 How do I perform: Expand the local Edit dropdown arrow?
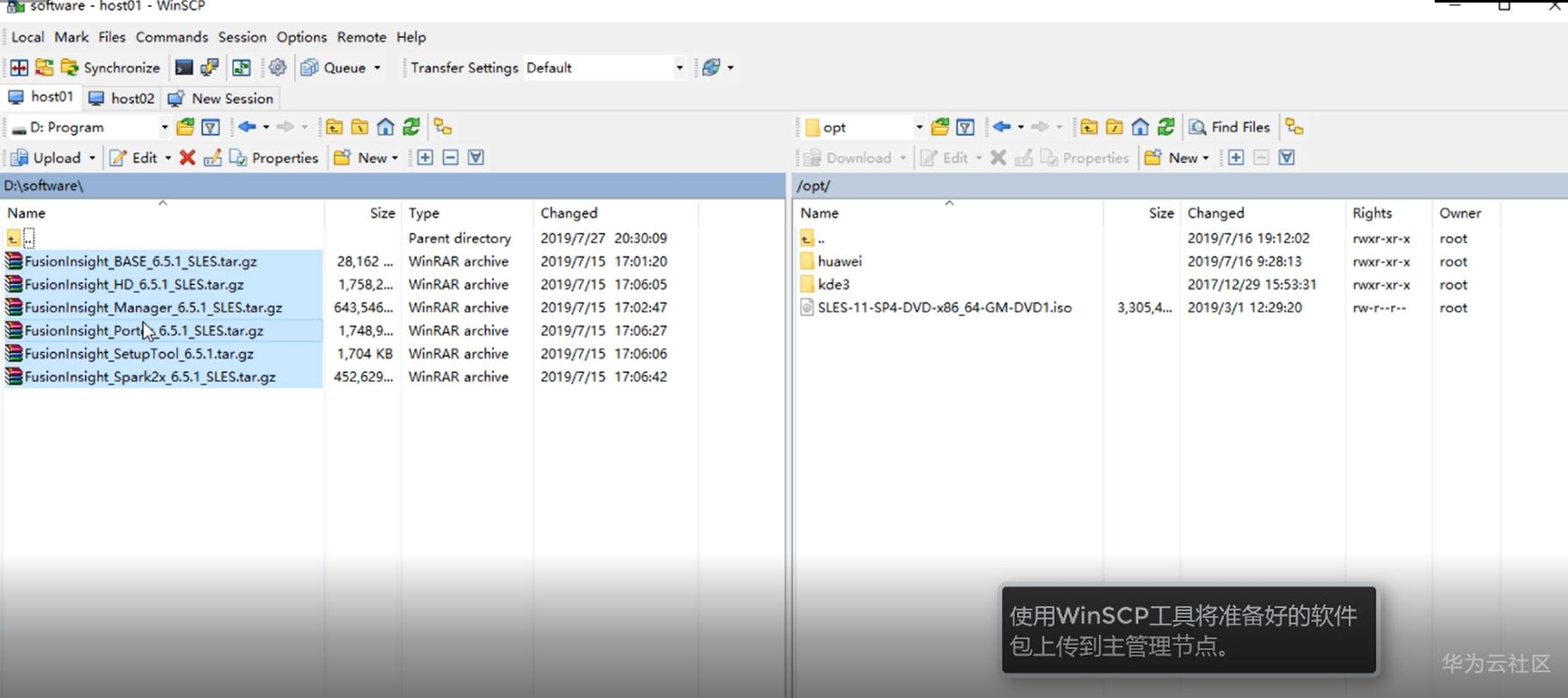(168, 157)
